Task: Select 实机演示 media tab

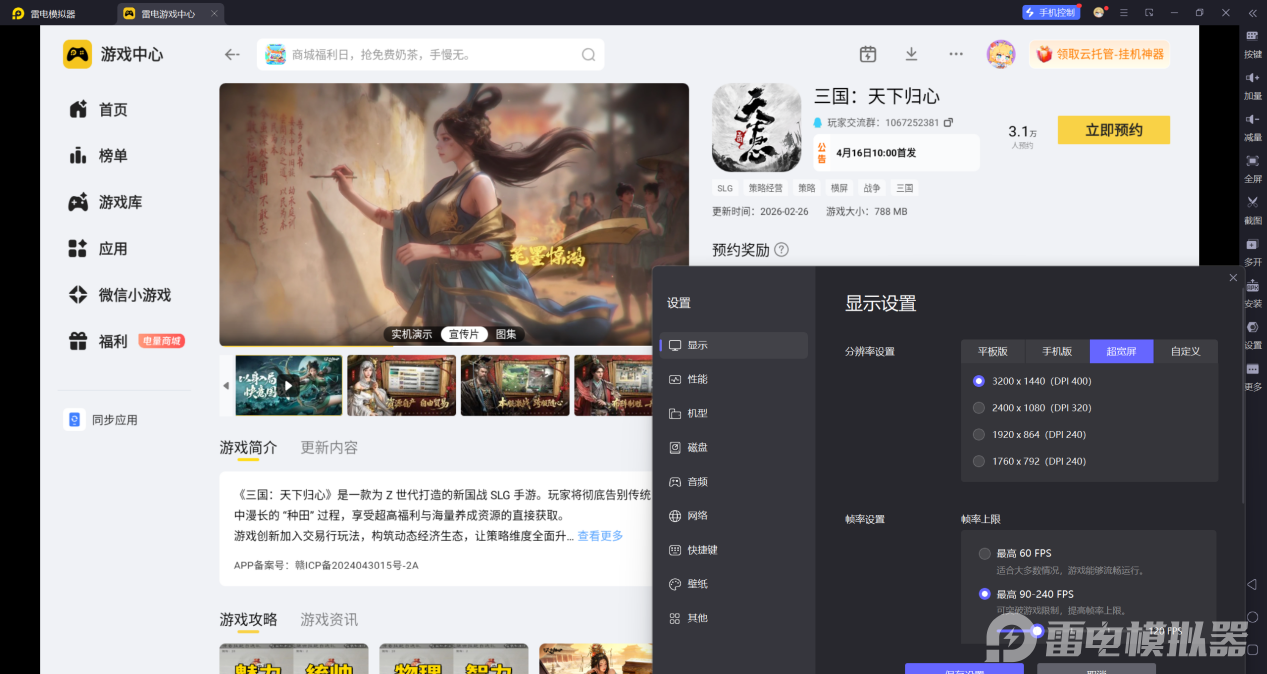Action: point(412,334)
